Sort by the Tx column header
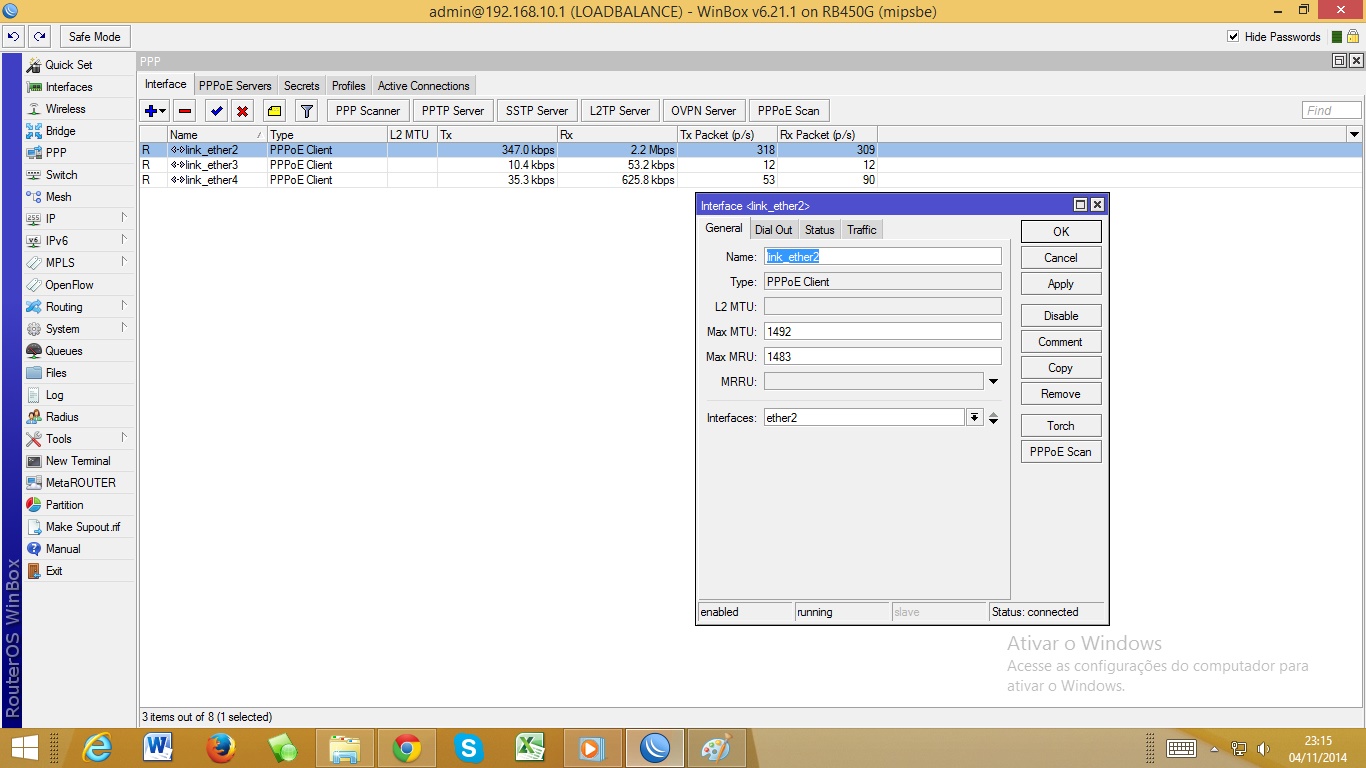The width and height of the screenshot is (1366, 768). coord(497,134)
